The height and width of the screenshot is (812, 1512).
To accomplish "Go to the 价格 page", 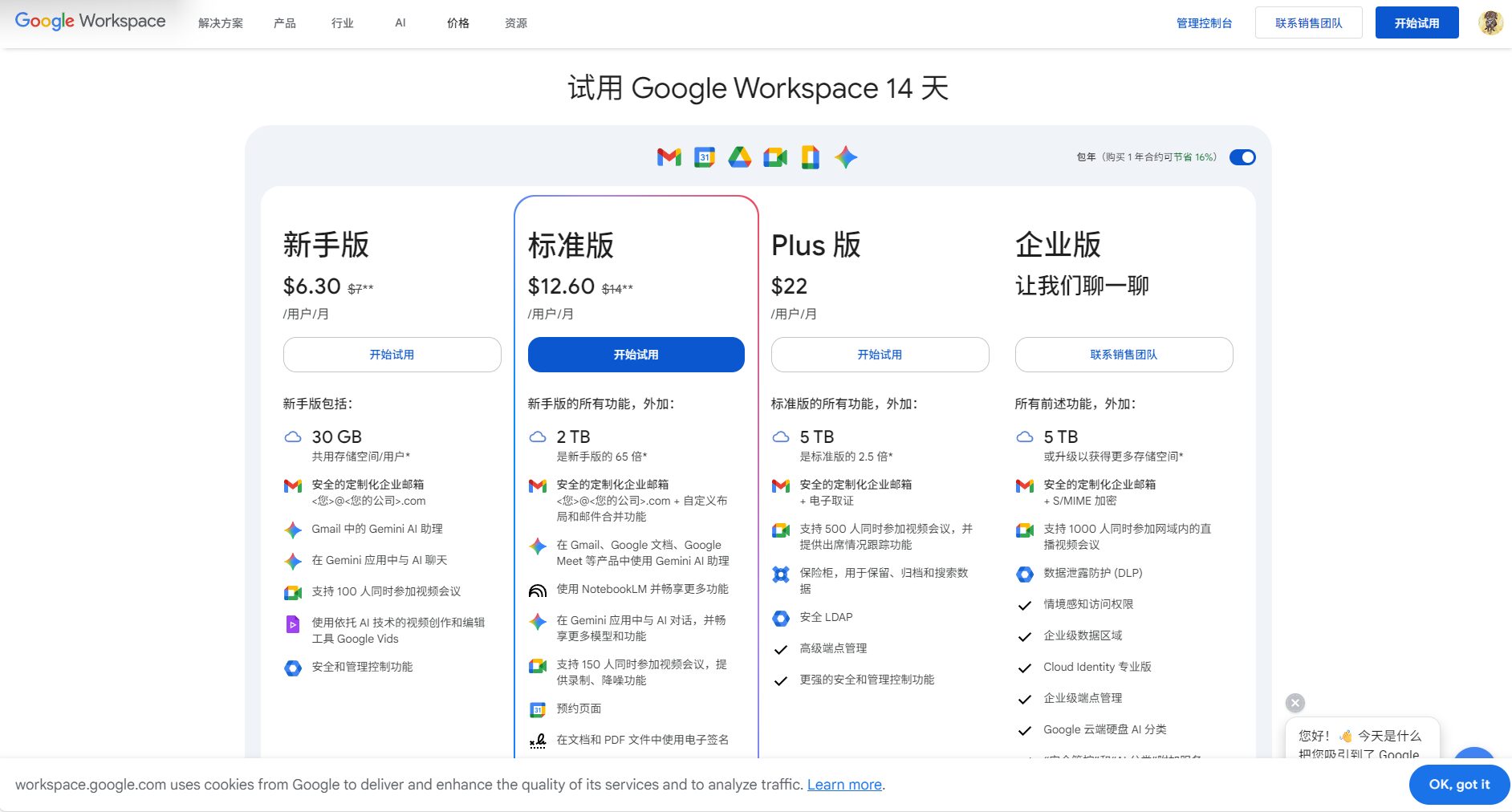I will coord(458,23).
